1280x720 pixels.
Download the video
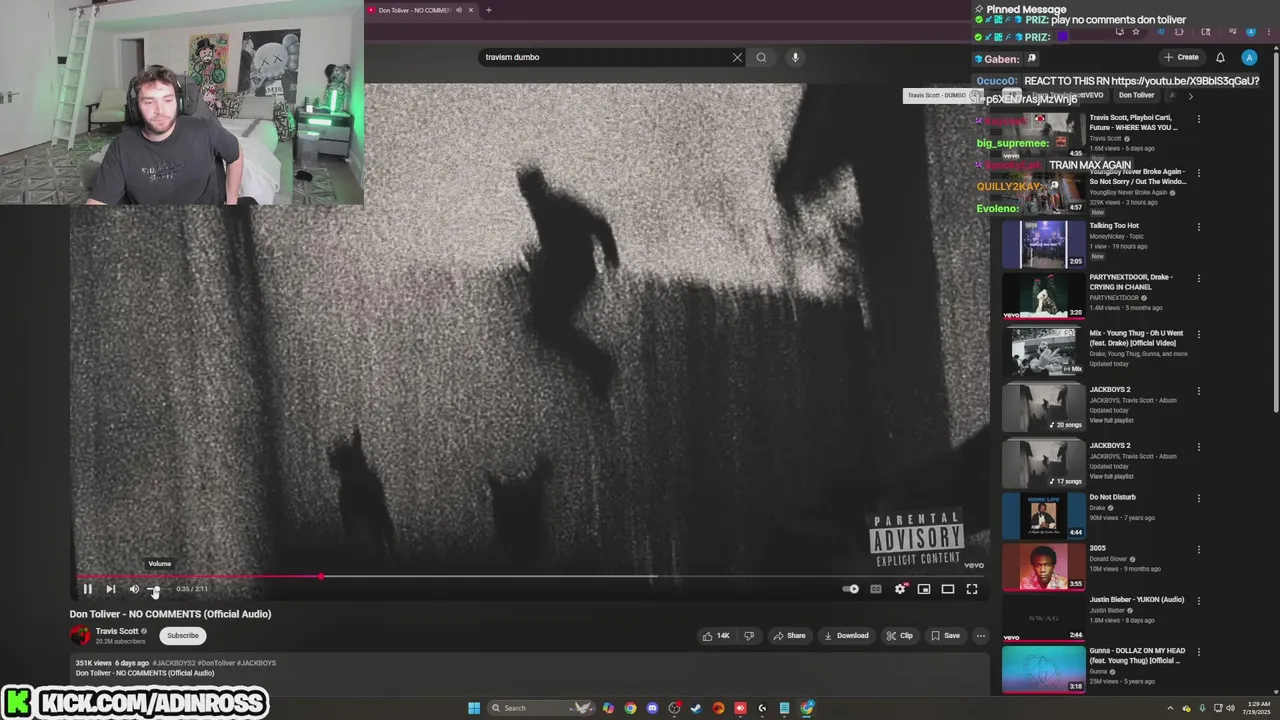[x=846, y=635]
